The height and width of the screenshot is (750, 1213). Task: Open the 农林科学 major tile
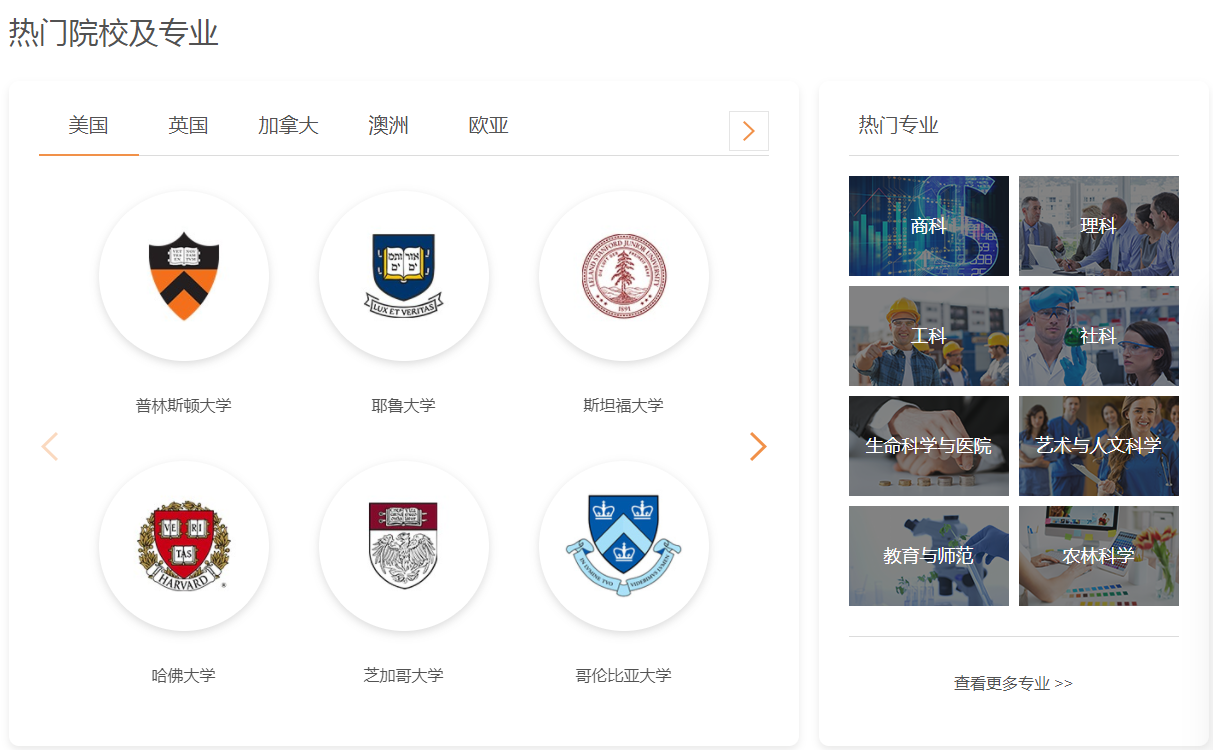click(x=1099, y=556)
